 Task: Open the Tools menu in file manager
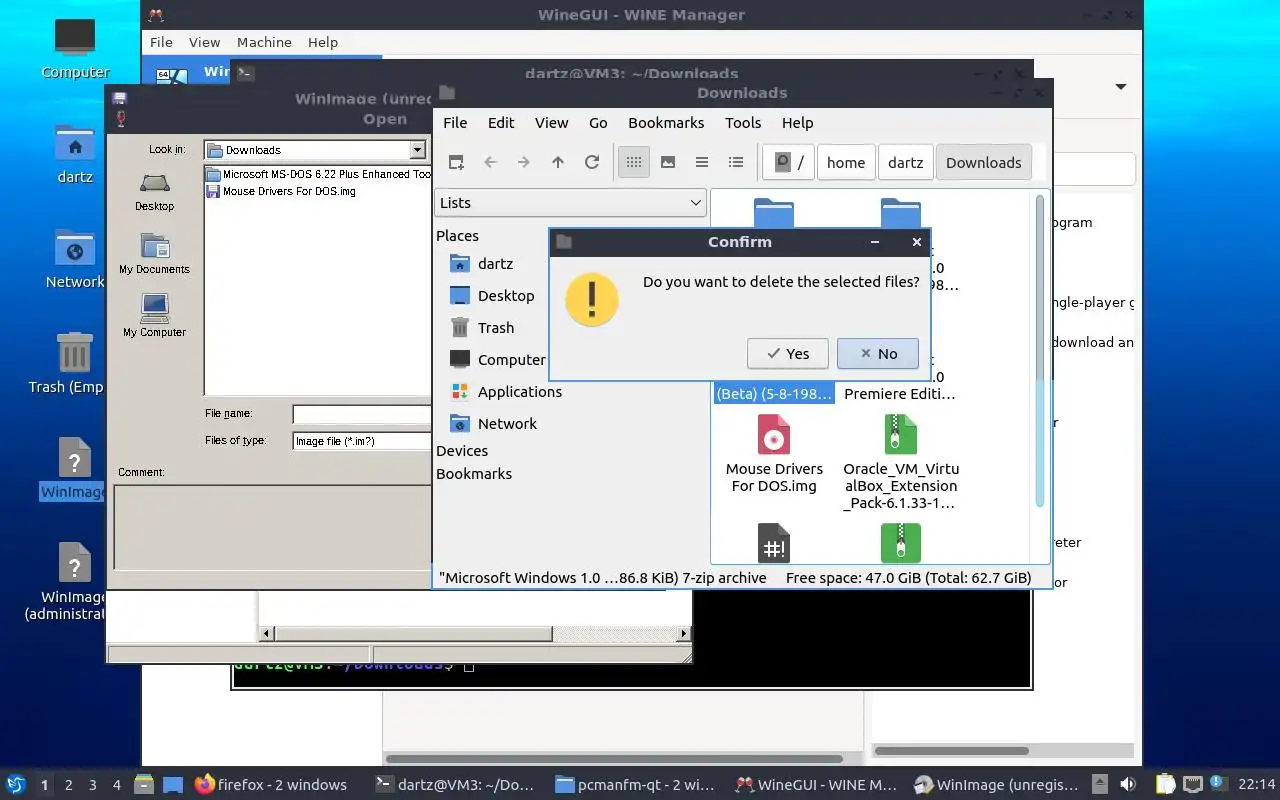point(743,123)
